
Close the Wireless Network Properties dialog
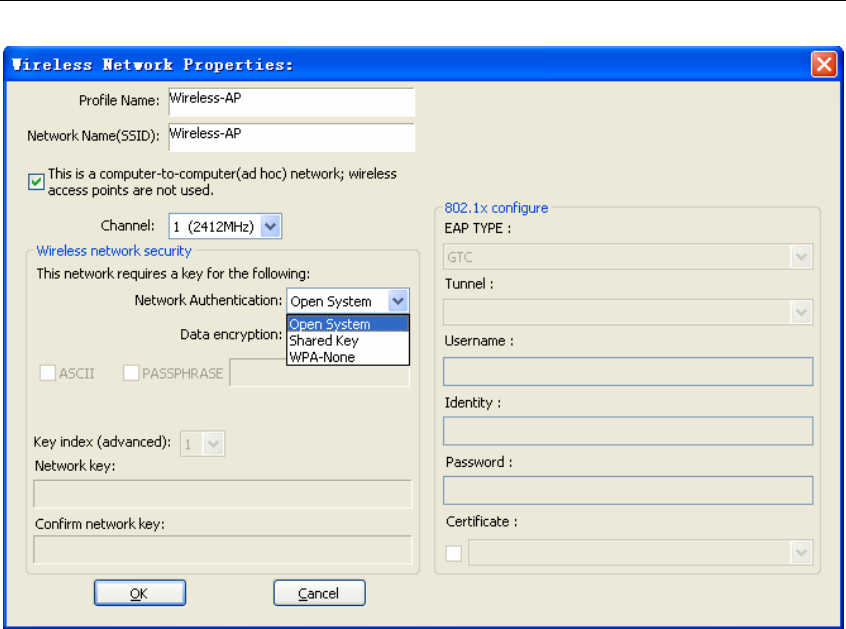824,65
